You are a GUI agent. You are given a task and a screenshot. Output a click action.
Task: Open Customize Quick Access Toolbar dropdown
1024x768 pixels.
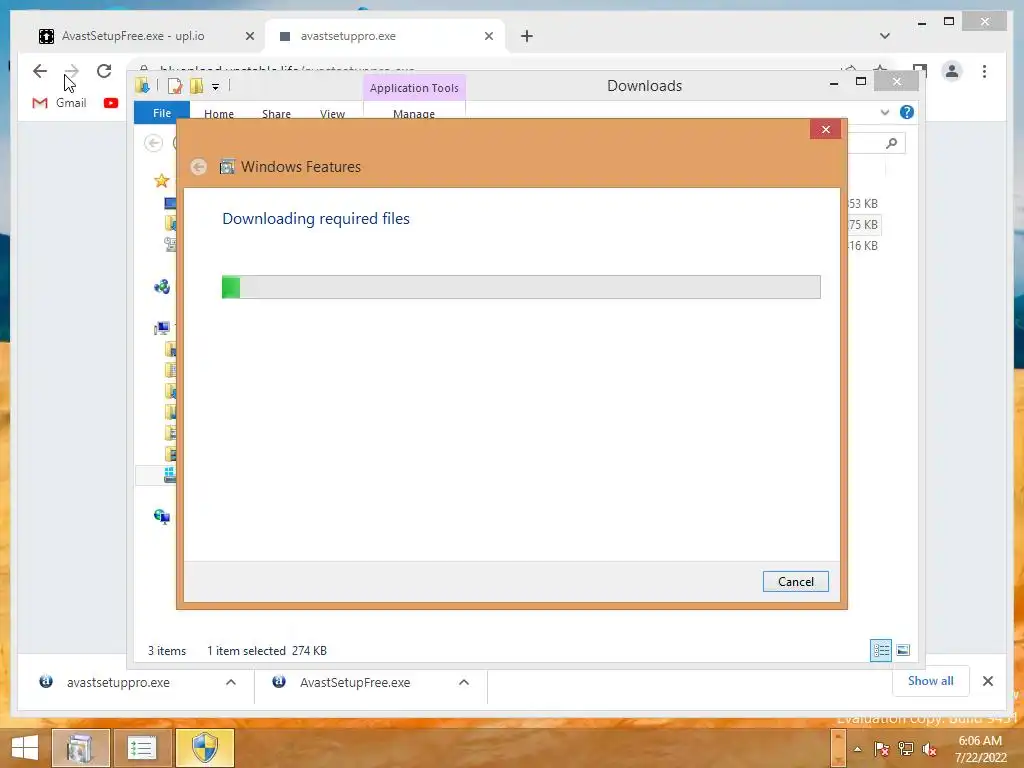[x=215, y=86]
